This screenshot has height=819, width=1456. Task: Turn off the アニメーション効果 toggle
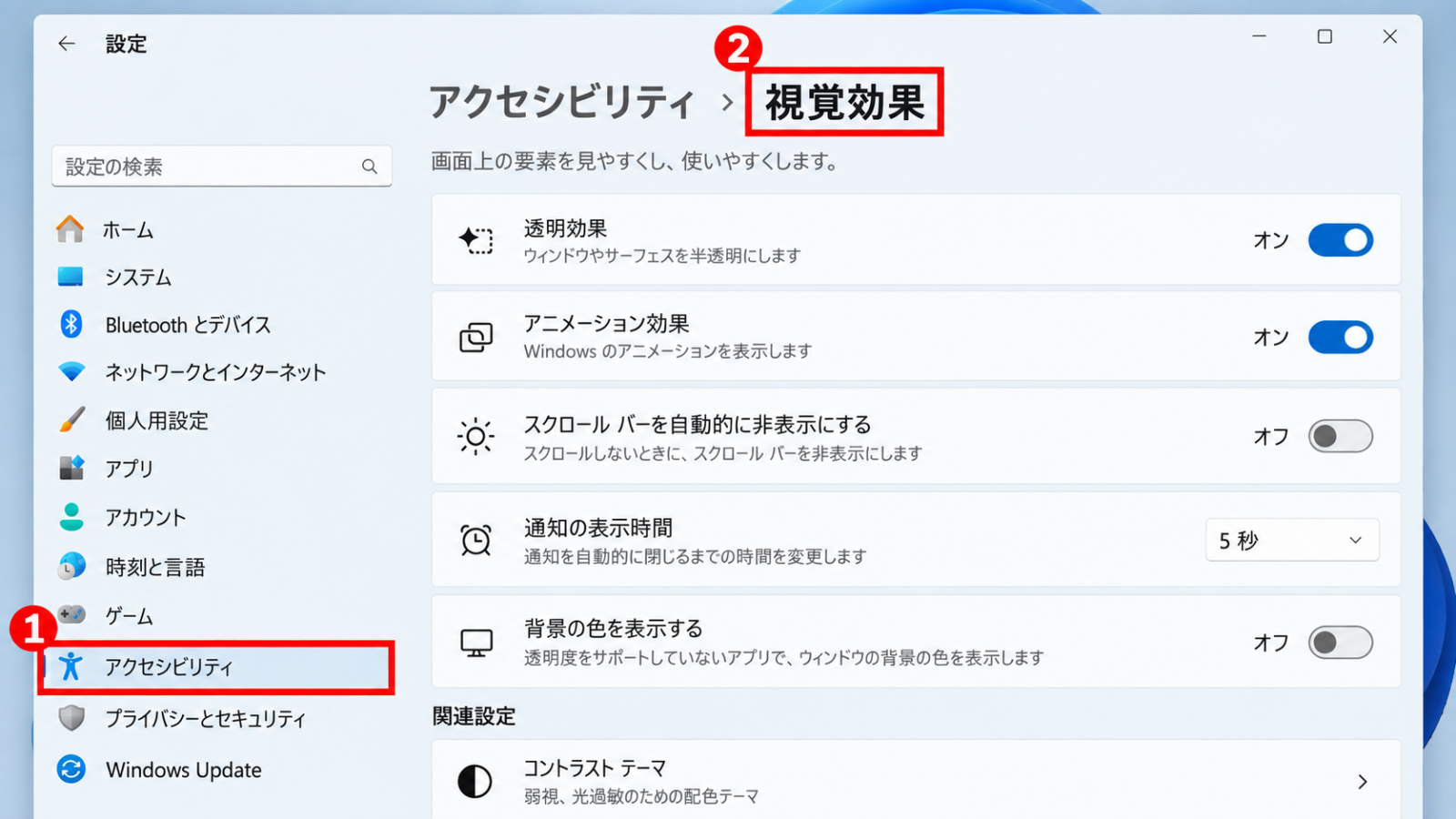[1340, 337]
